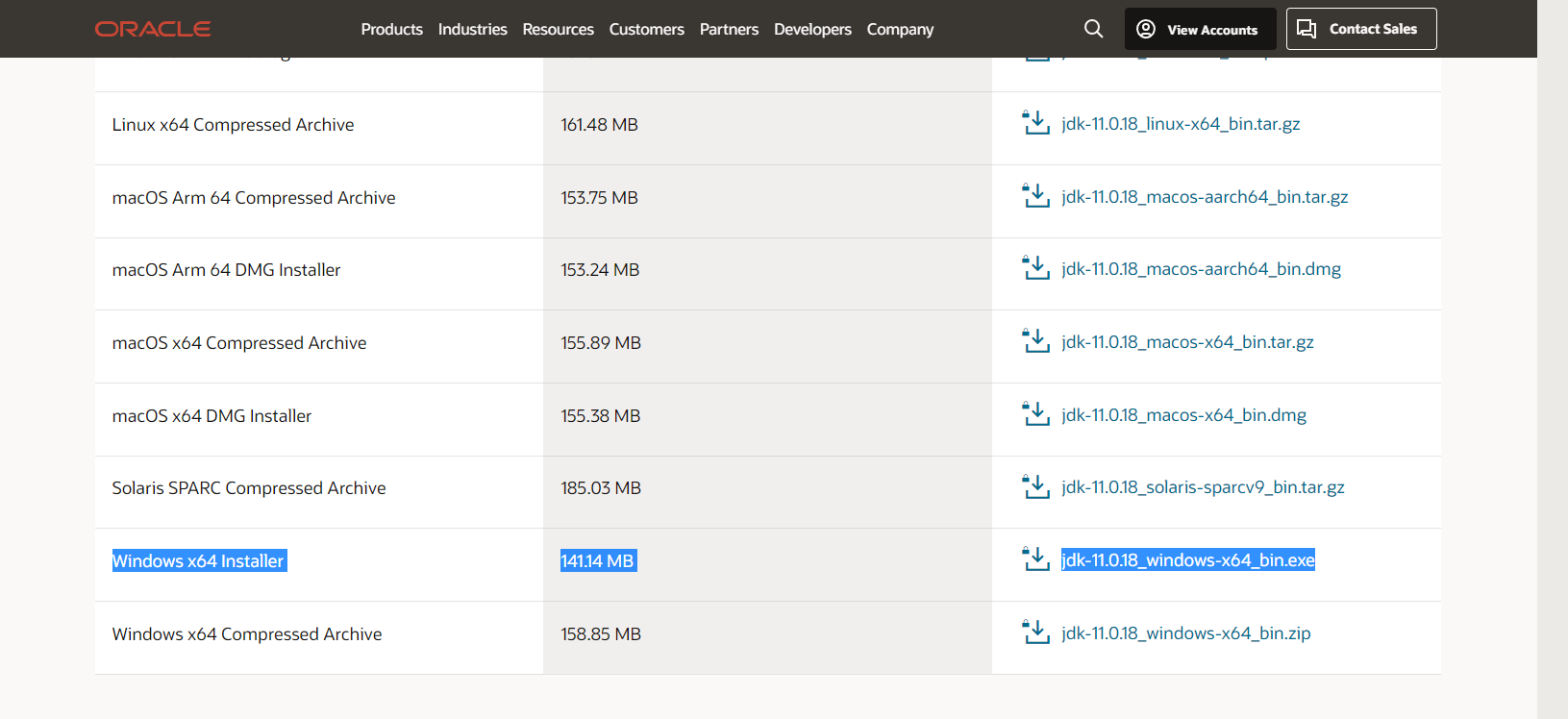Click download icon for macos-x64 dmg
This screenshot has height=719, width=1568.
1035,414
